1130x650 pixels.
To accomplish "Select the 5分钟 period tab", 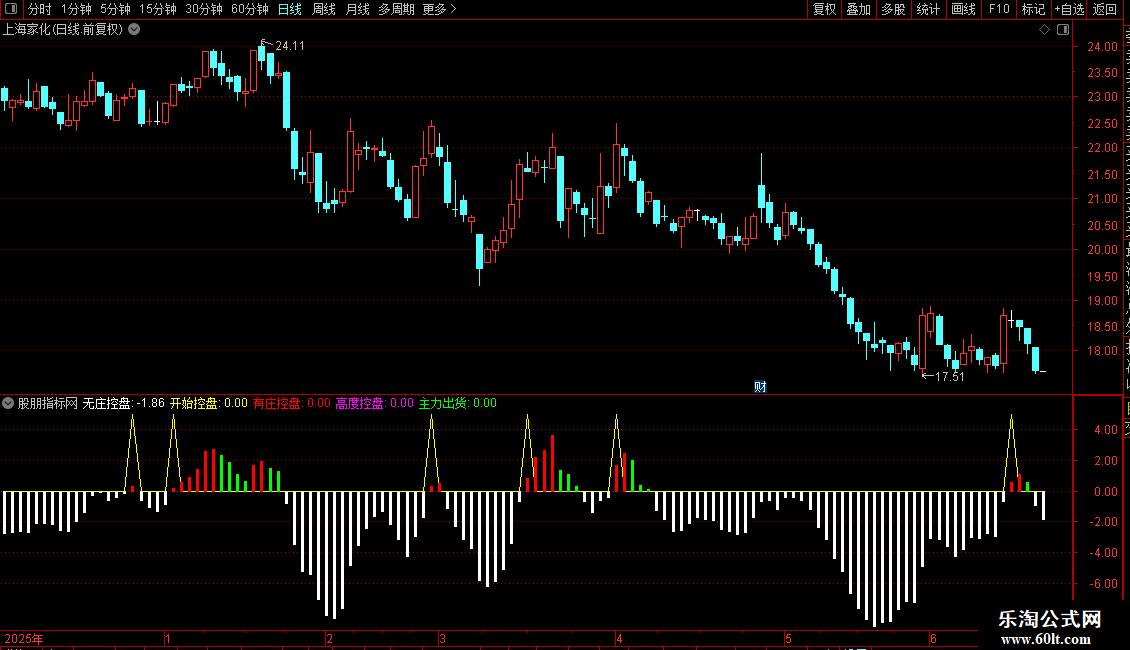I will click(115, 9).
